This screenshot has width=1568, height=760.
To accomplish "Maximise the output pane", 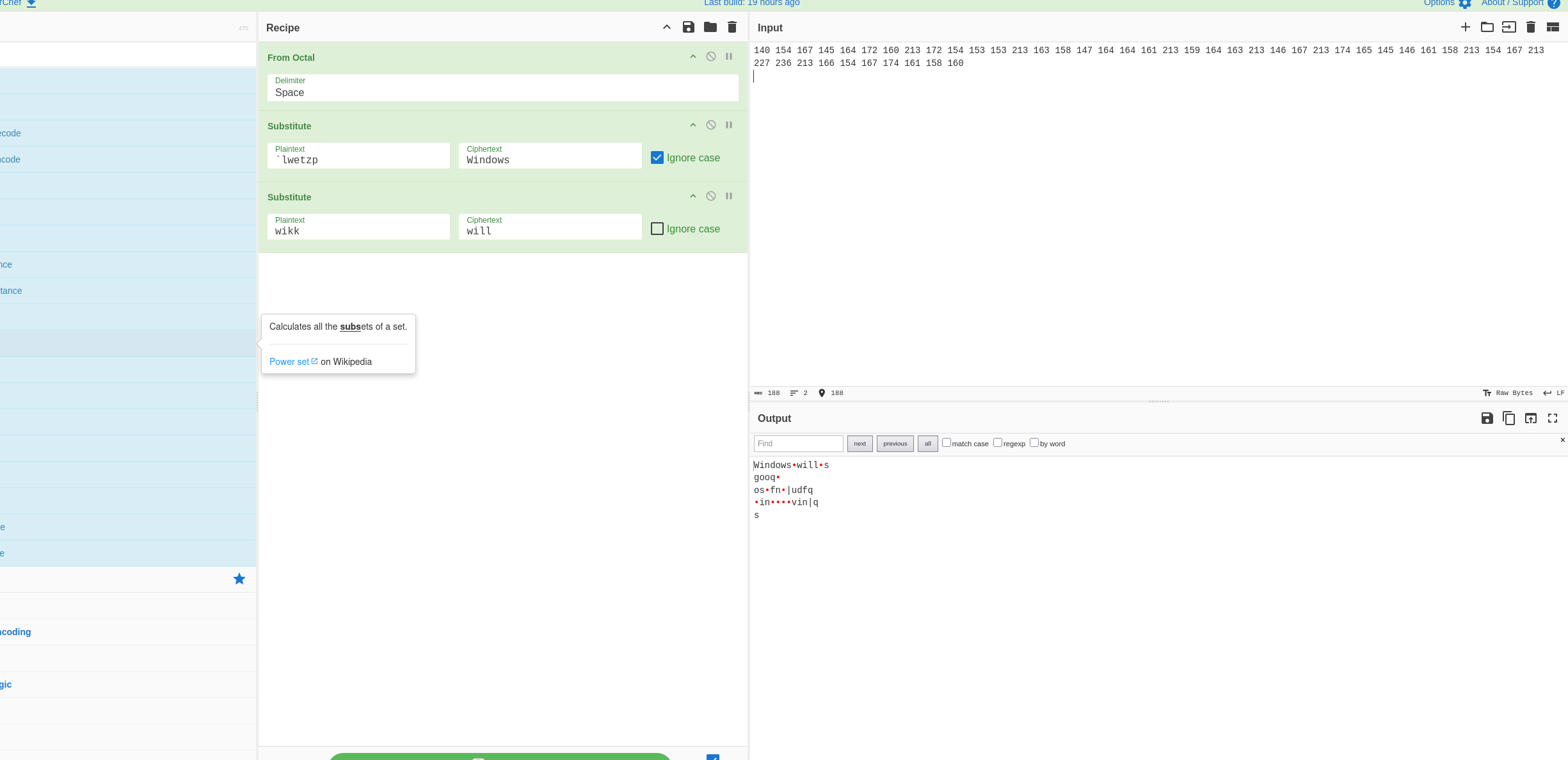I will point(1552,418).
